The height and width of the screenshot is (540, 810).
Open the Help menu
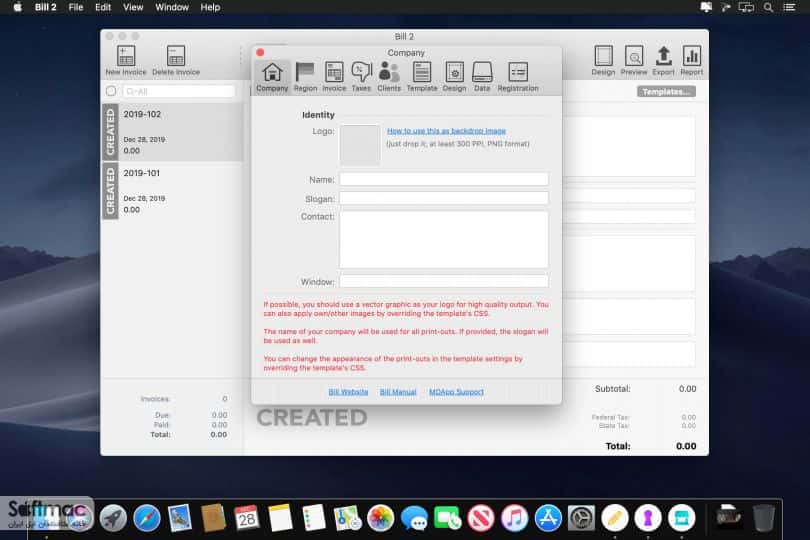210,7
